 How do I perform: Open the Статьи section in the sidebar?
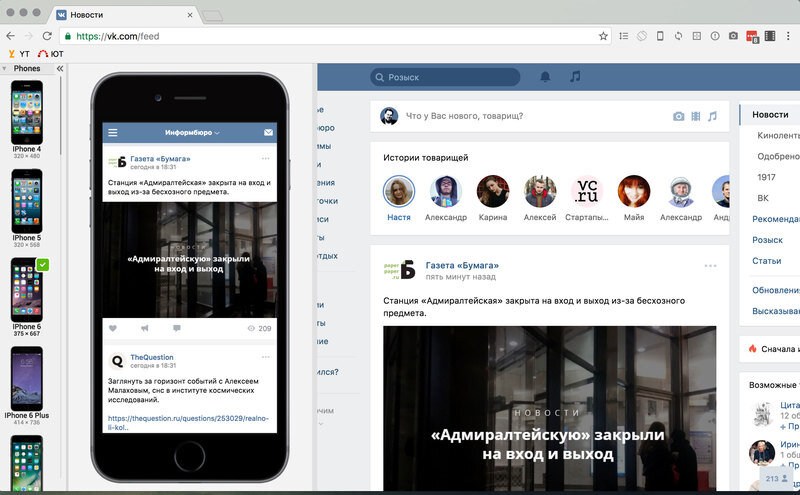766,261
